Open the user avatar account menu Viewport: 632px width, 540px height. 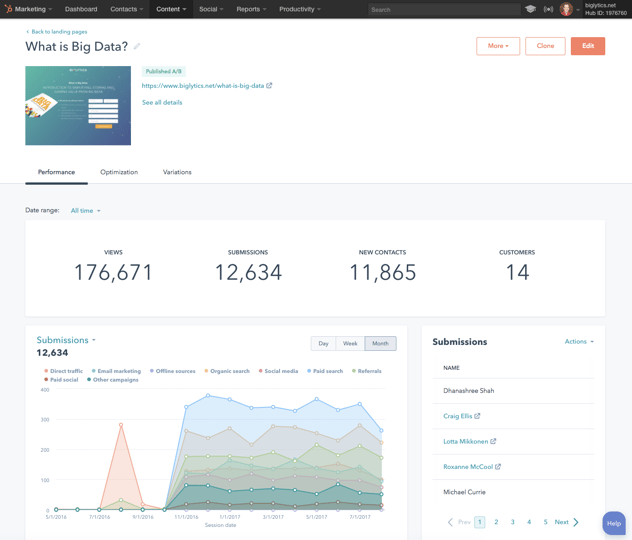[x=566, y=9]
